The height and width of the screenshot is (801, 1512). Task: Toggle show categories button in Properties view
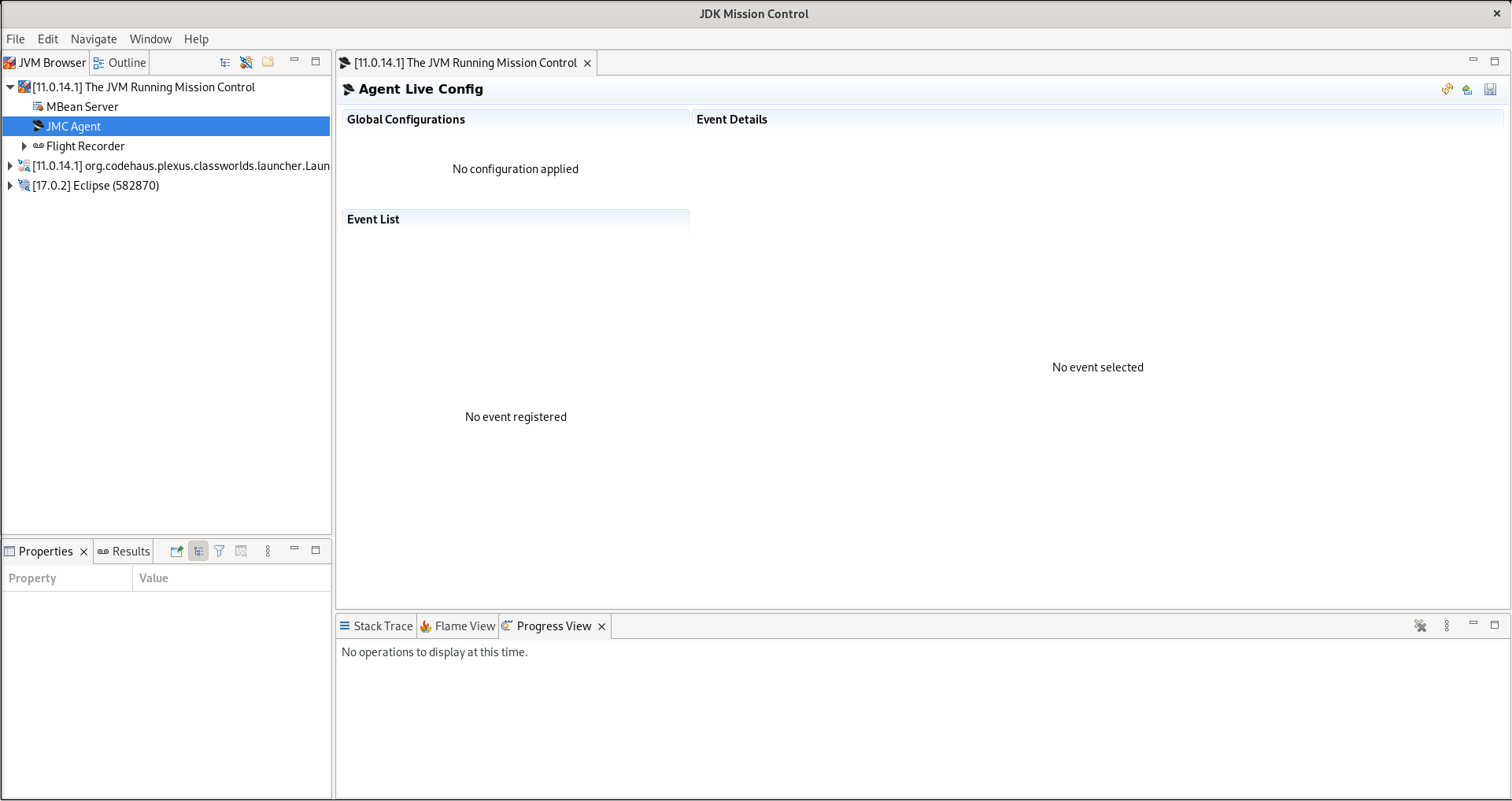click(x=198, y=552)
